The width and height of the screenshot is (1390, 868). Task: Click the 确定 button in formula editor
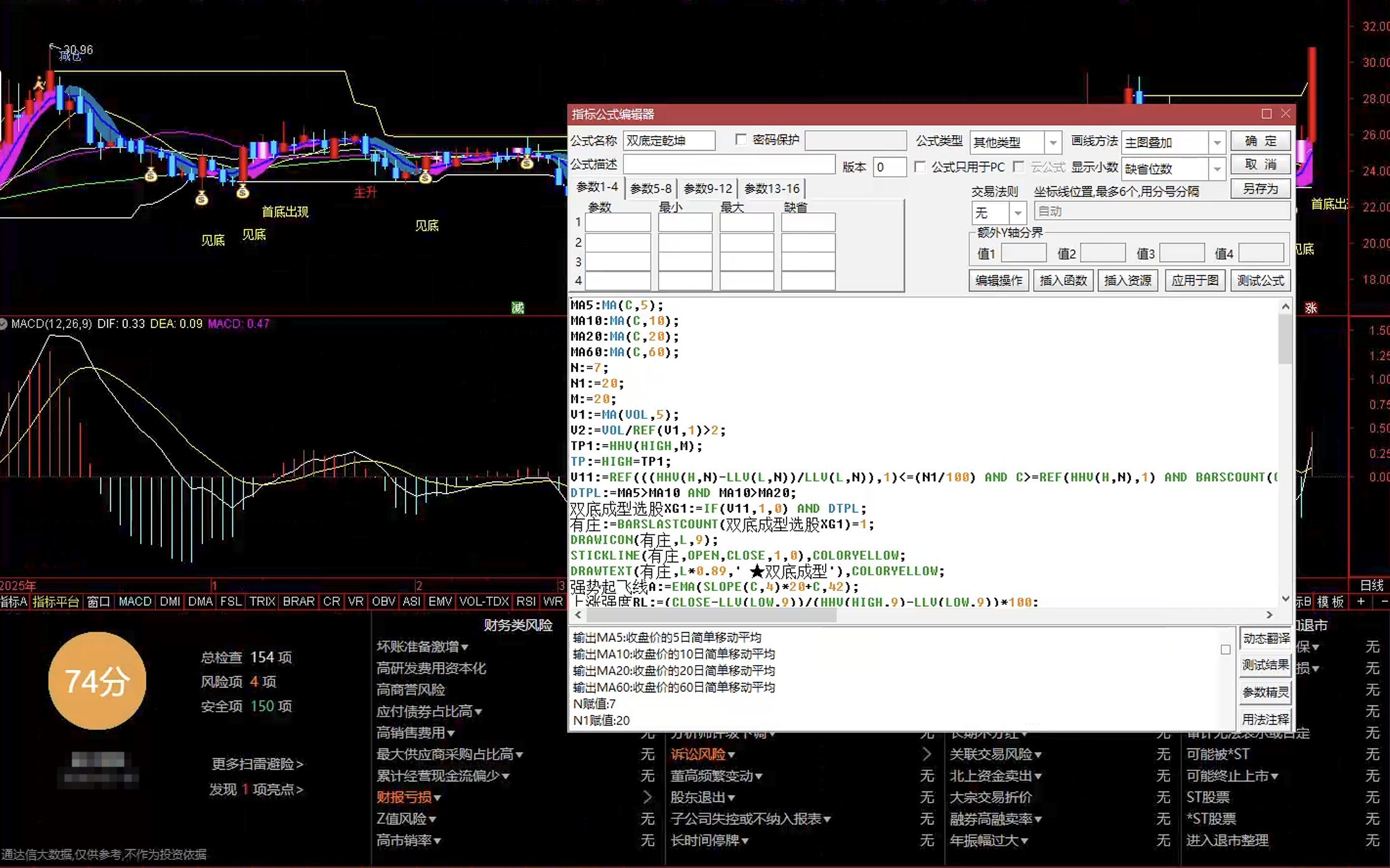click(x=1260, y=141)
